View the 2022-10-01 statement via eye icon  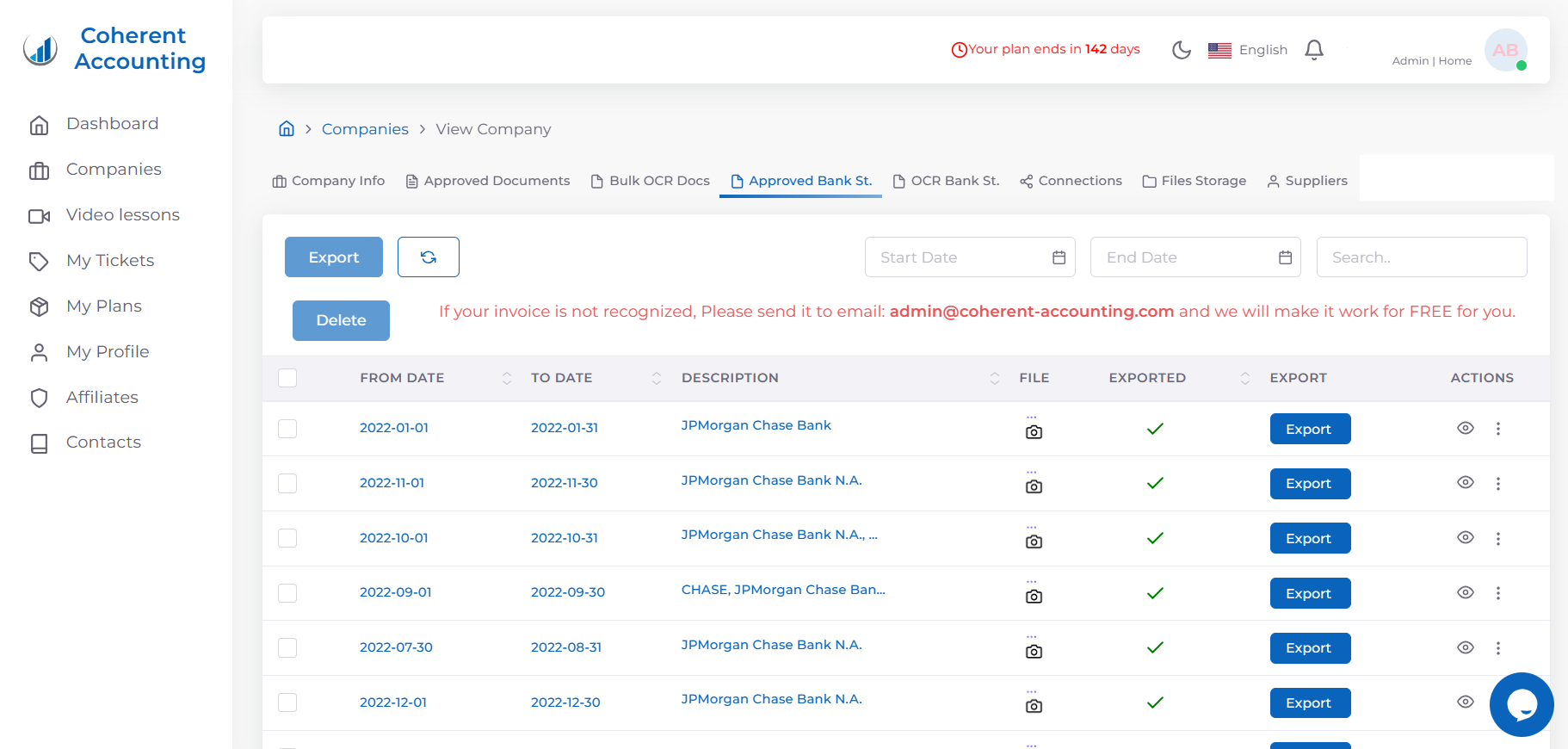[1465, 538]
